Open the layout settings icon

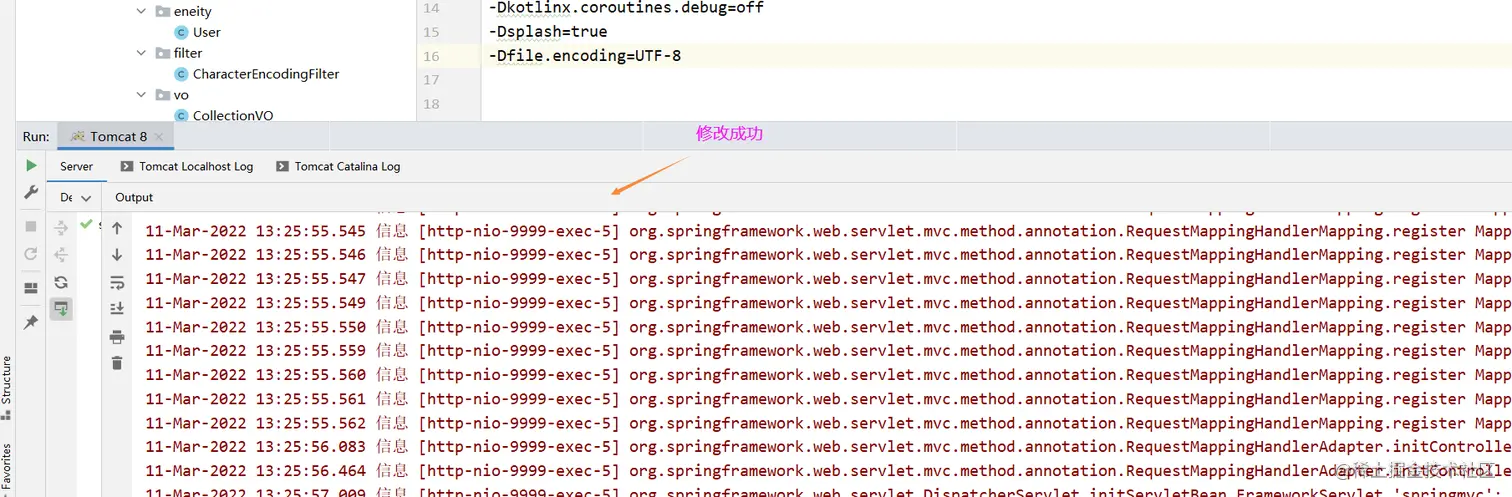31,288
